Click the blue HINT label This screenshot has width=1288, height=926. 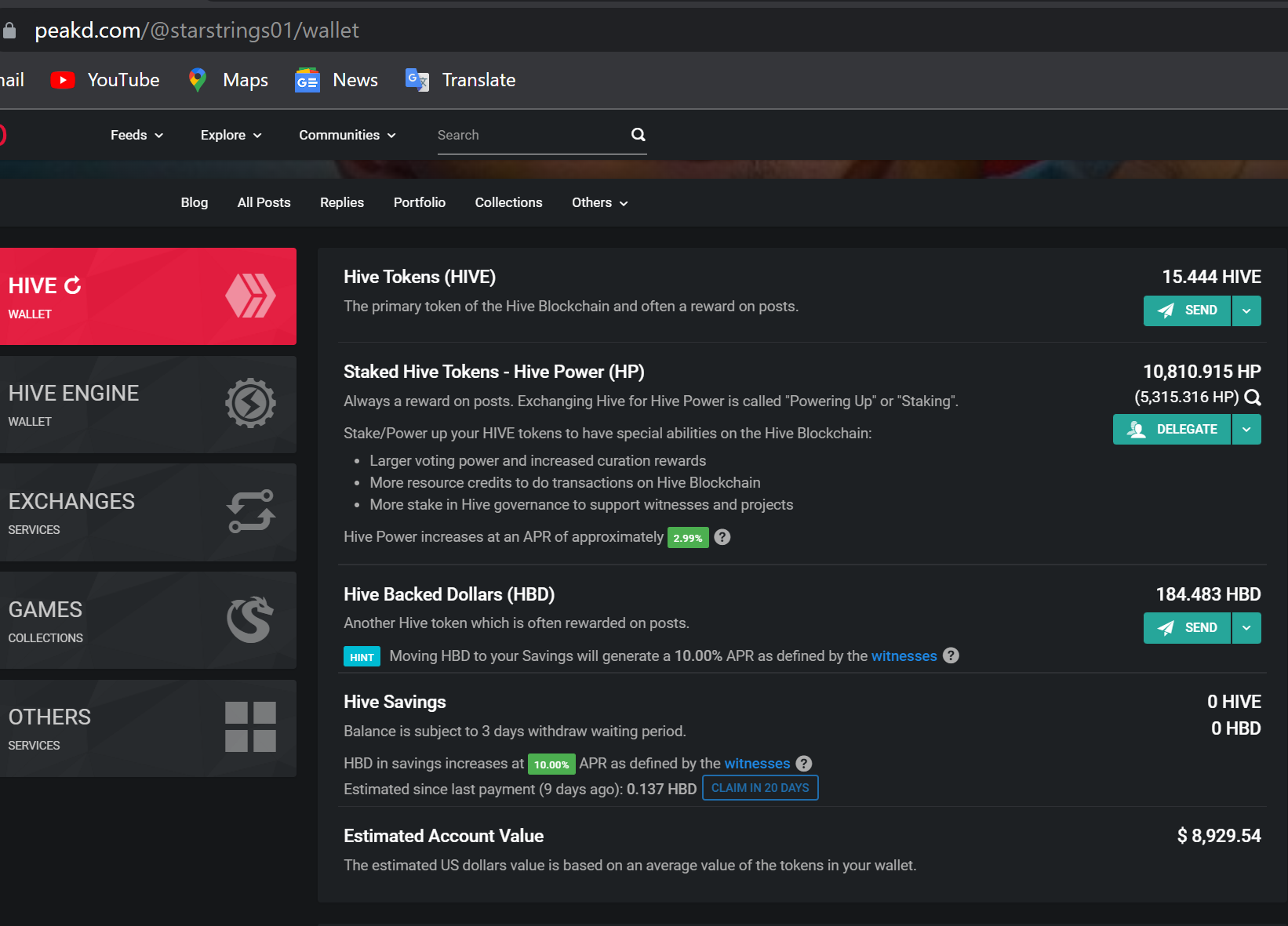pyautogui.click(x=362, y=657)
